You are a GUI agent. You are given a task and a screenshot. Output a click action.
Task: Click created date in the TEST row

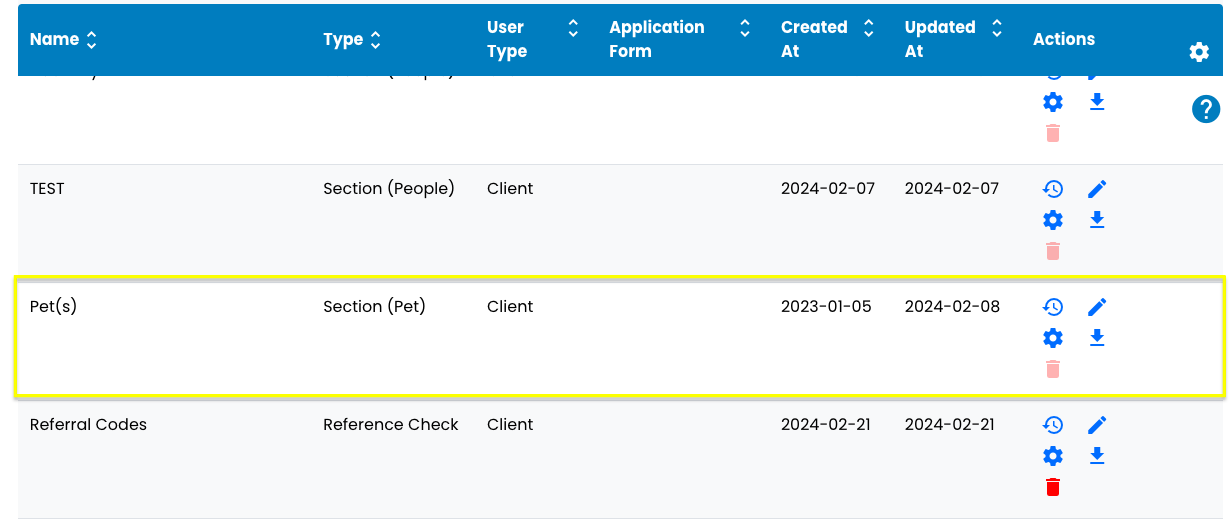[828, 188]
